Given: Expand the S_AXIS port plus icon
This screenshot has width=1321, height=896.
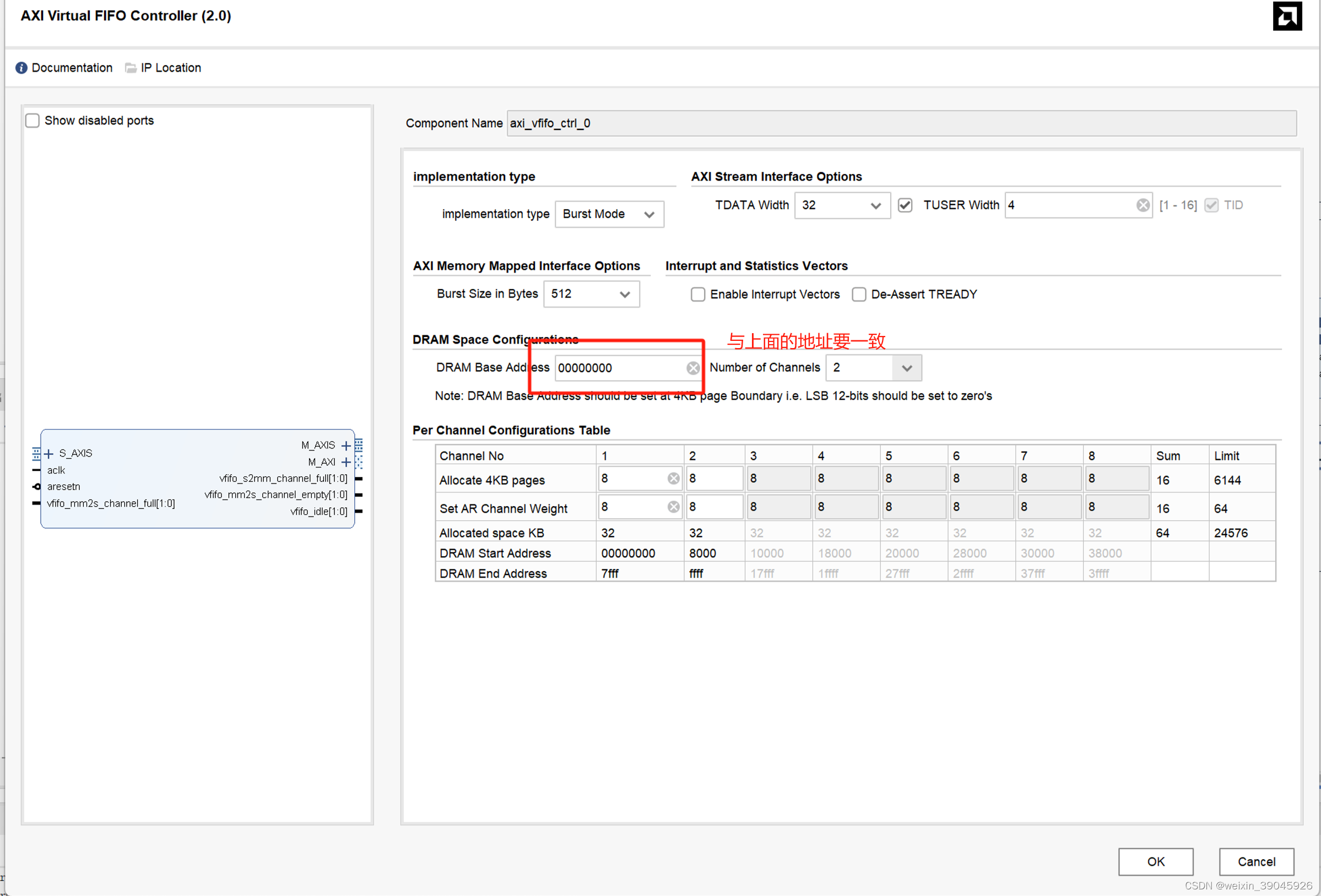Looking at the screenshot, I should (x=49, y=454).
